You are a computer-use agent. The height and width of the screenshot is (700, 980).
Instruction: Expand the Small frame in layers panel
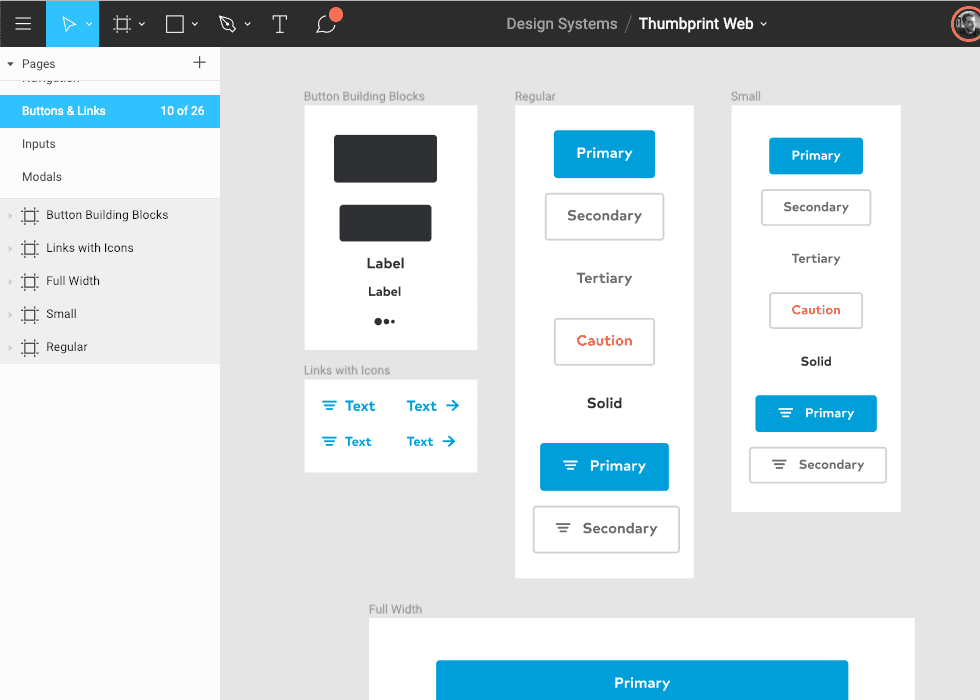[x=10, y=314]
